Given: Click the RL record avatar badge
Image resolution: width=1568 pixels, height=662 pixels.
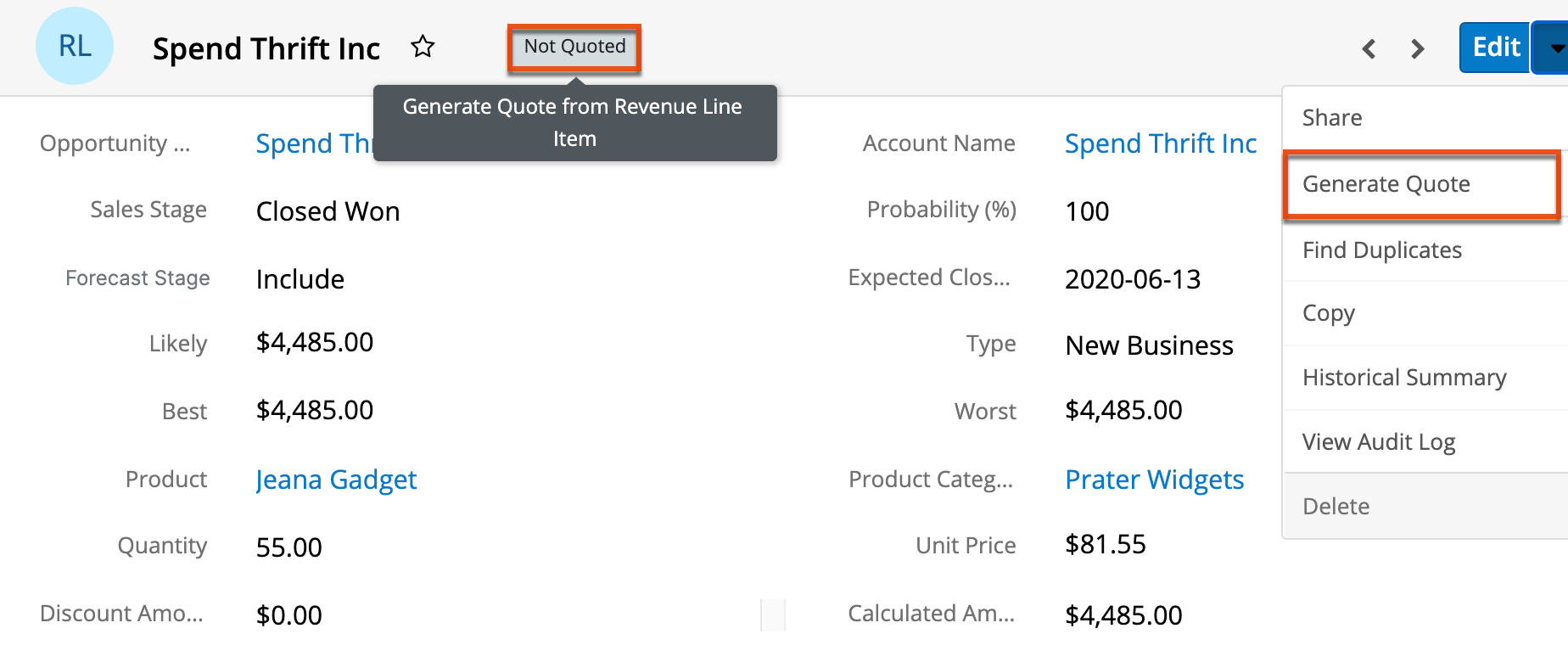Looking at the screenshot, I should tap(75, 47).
